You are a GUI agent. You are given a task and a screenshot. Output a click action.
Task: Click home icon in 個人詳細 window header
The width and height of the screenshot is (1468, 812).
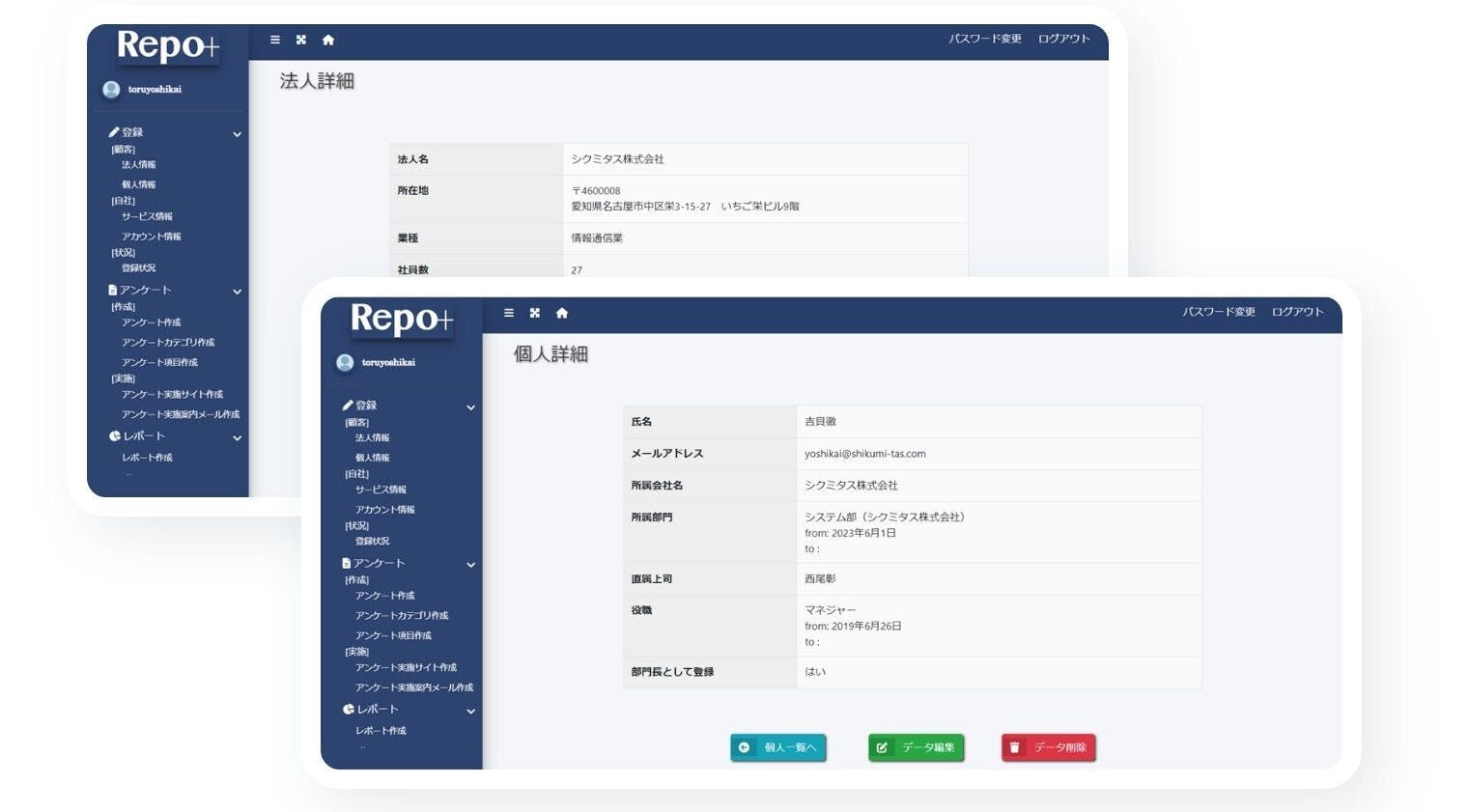pyautogui.click(x=562, y=313)
